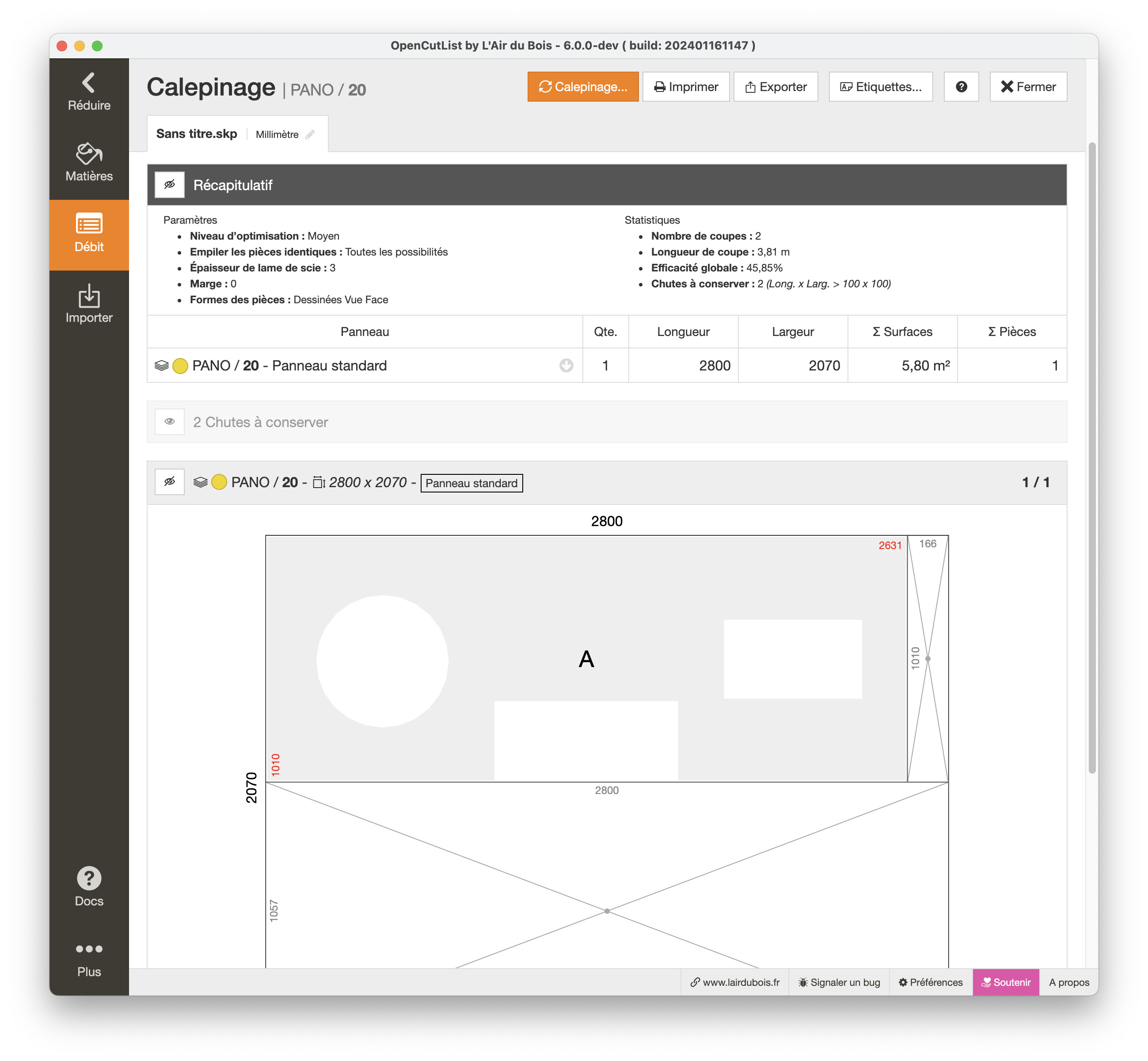Select the Sans titre.skp tab
Image resolution: width=1148 pixels, height=1061 pixels.
[x=196, y=134]
